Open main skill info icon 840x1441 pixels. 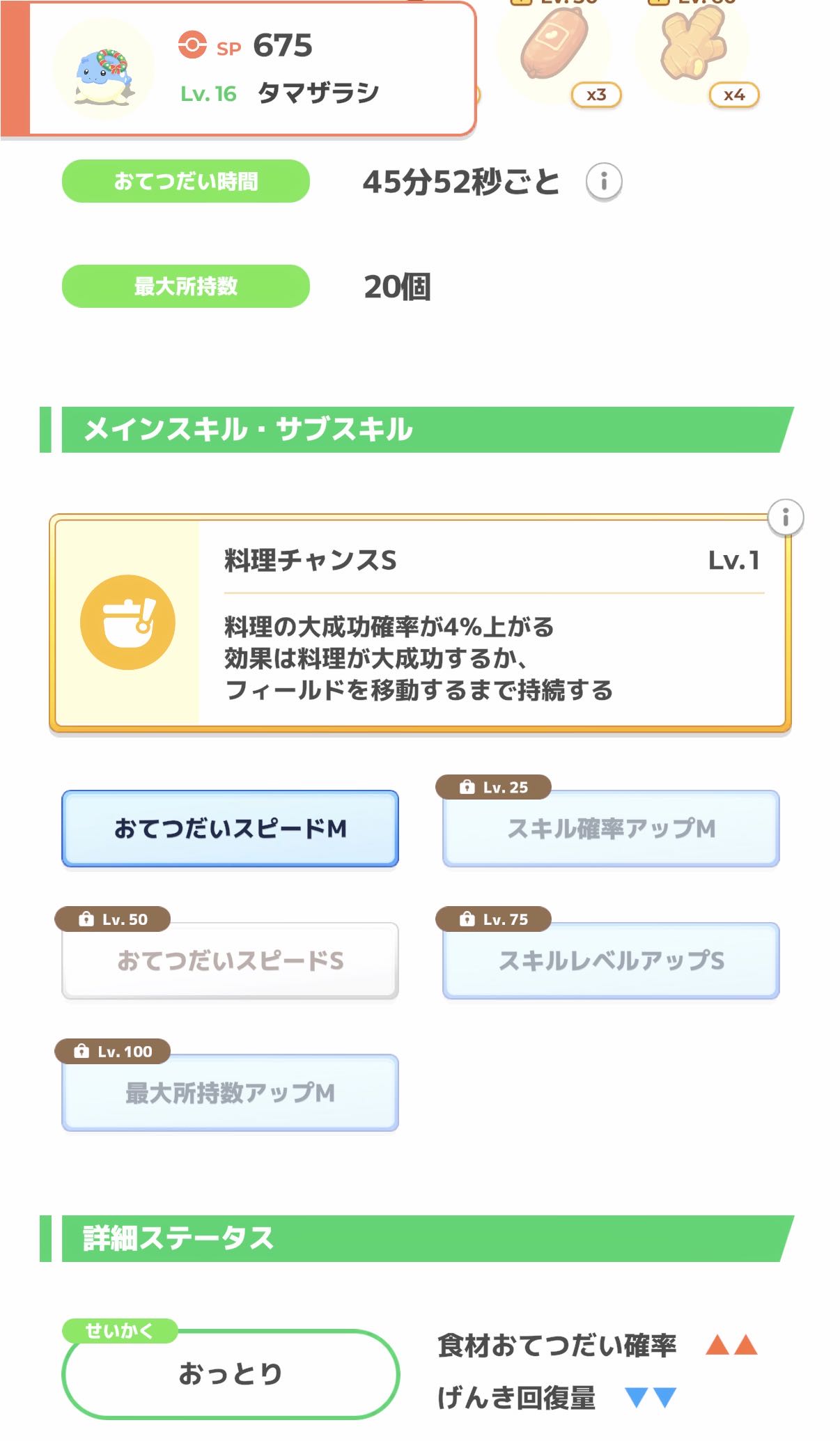785,517
